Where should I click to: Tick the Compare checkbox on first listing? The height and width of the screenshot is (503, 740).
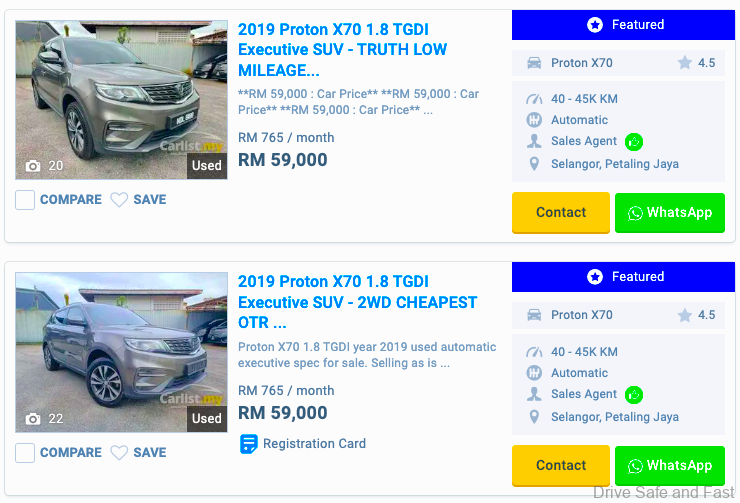pos(25,200)
